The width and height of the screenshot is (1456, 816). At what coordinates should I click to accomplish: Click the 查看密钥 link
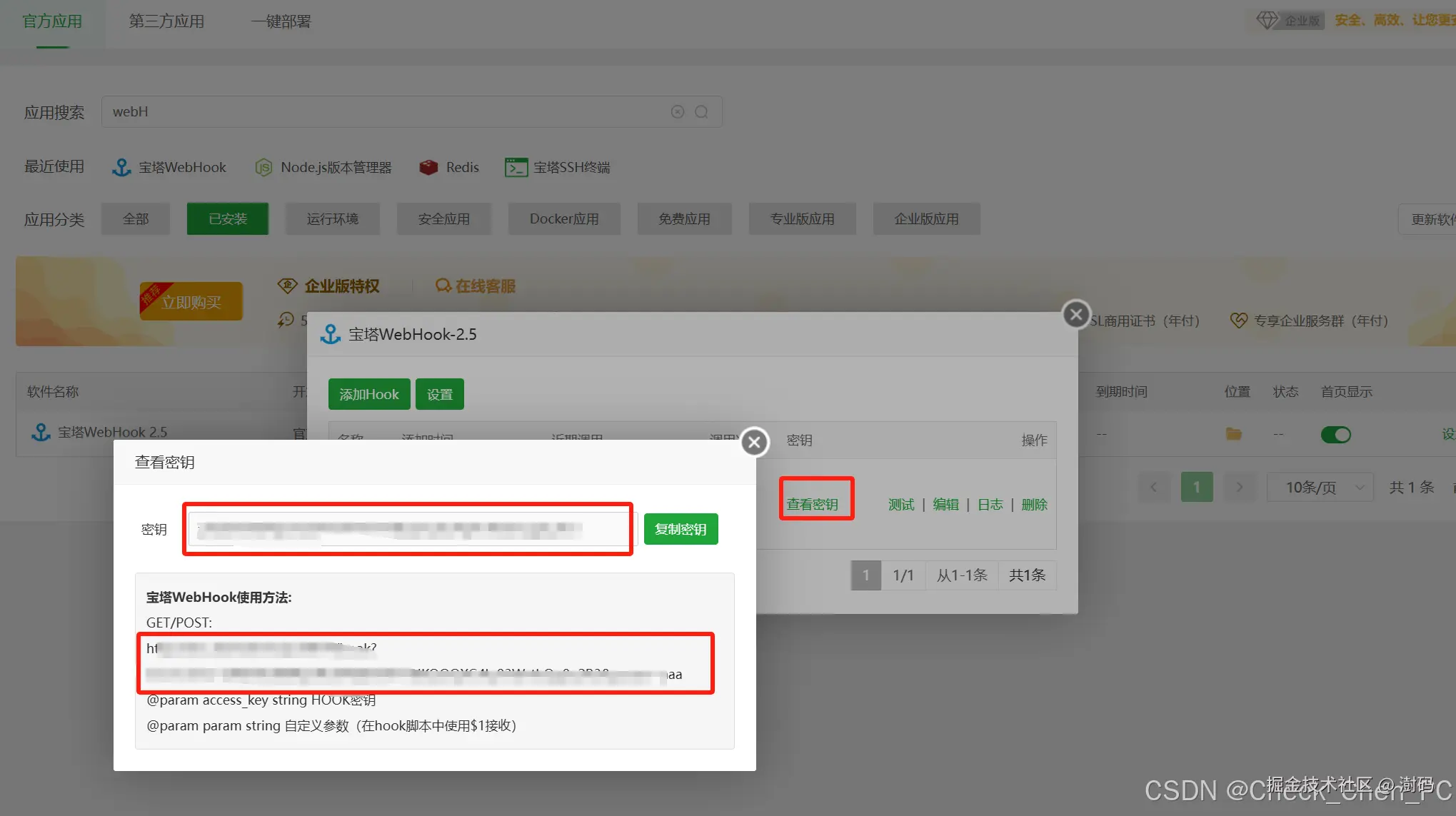(812, 504)
